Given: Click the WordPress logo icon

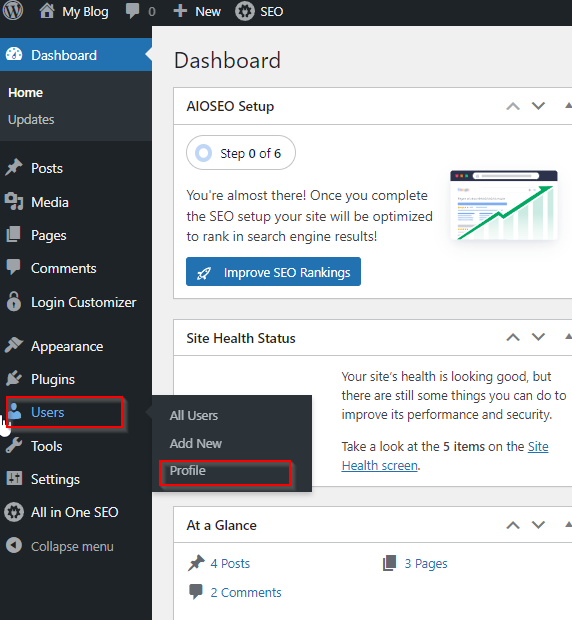Looking at the screenshot, I should pyautogui.click(x=13, y=11).
